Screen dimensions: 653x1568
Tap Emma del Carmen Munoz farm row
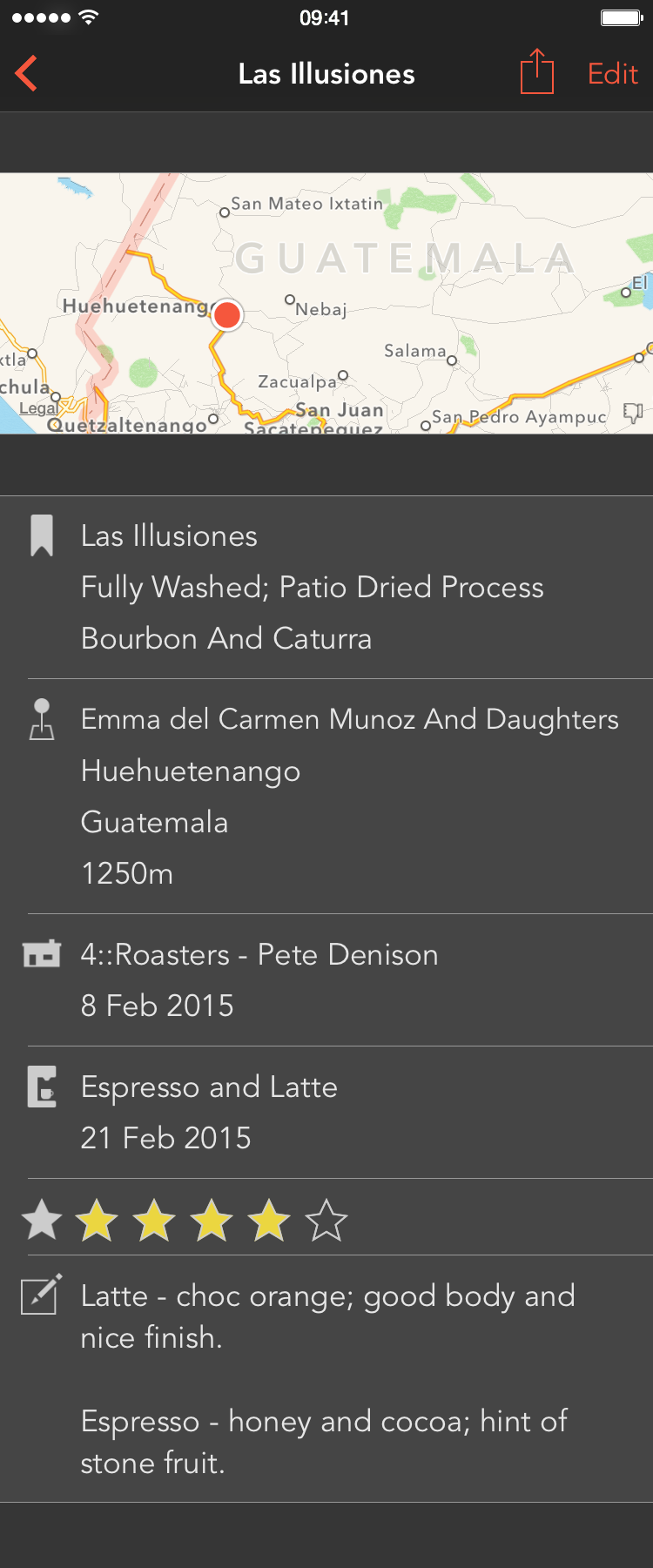pyautogui.click(x=349, y=720)
